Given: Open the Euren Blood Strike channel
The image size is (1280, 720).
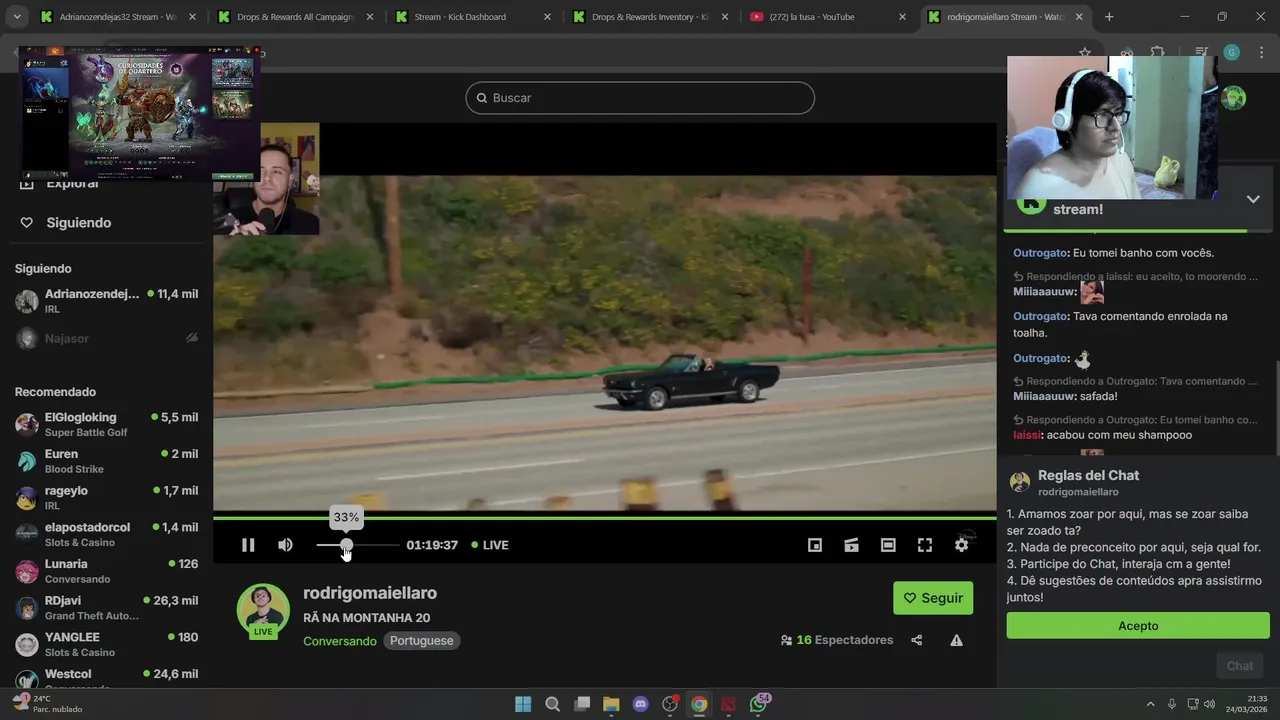Looking at the screenshot, I should point(106,461).
